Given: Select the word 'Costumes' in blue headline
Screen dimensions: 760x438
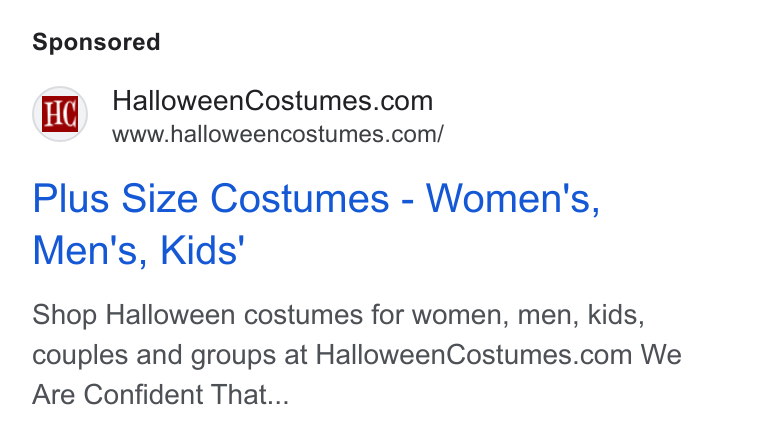Looking at the screenshot, I should click(x=300, y=199).
